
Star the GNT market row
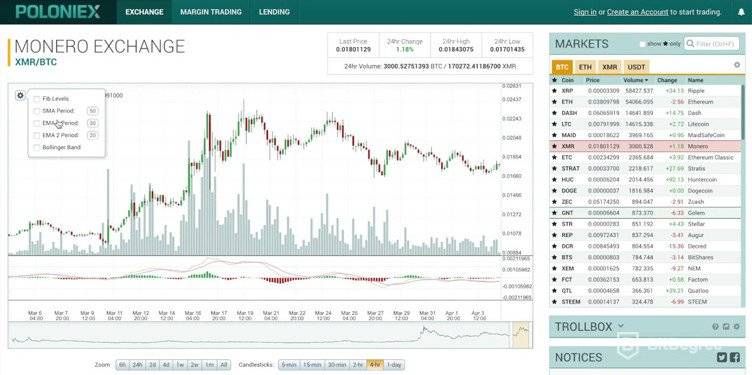pyautogui.click(x=554, y=212)
